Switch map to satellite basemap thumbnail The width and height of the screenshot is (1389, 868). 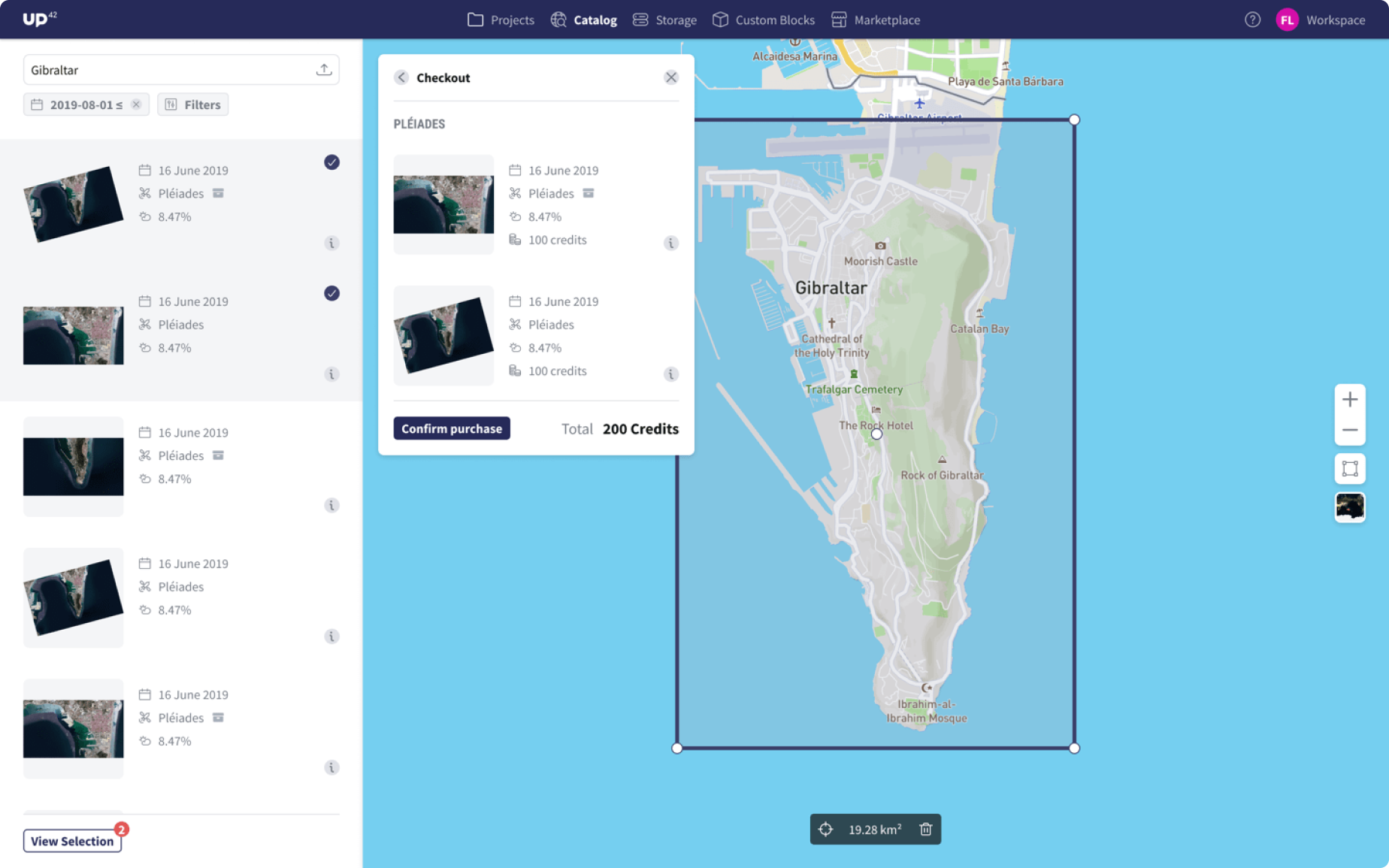point(1350,507)
